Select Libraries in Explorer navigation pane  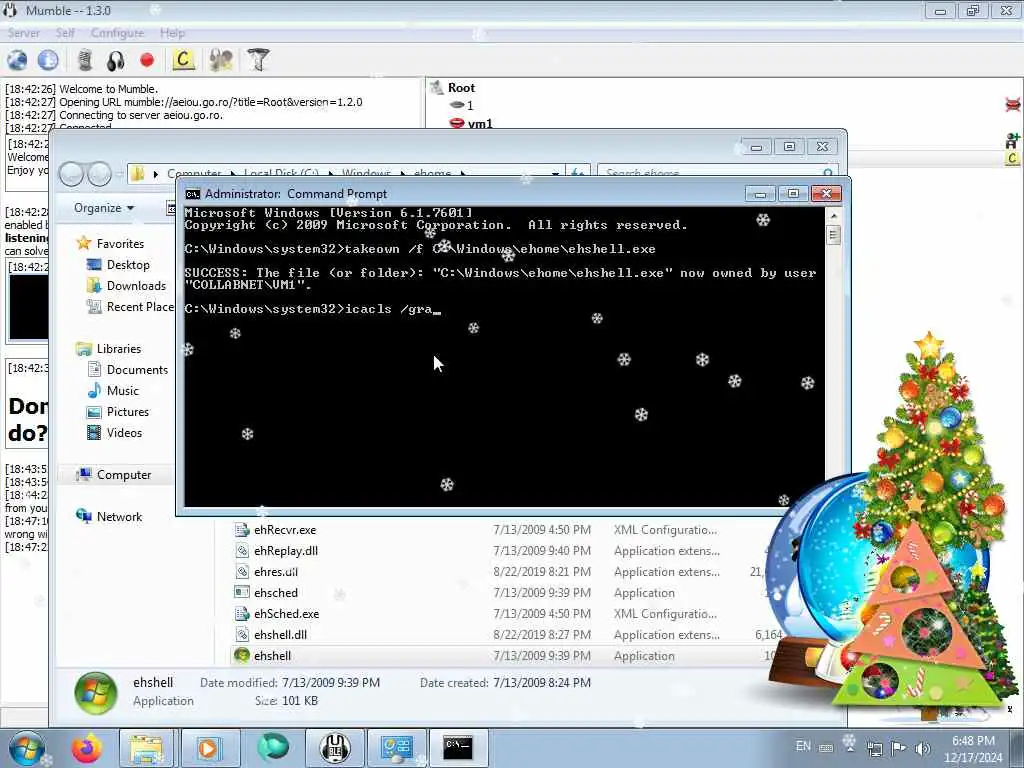point(119,349)
